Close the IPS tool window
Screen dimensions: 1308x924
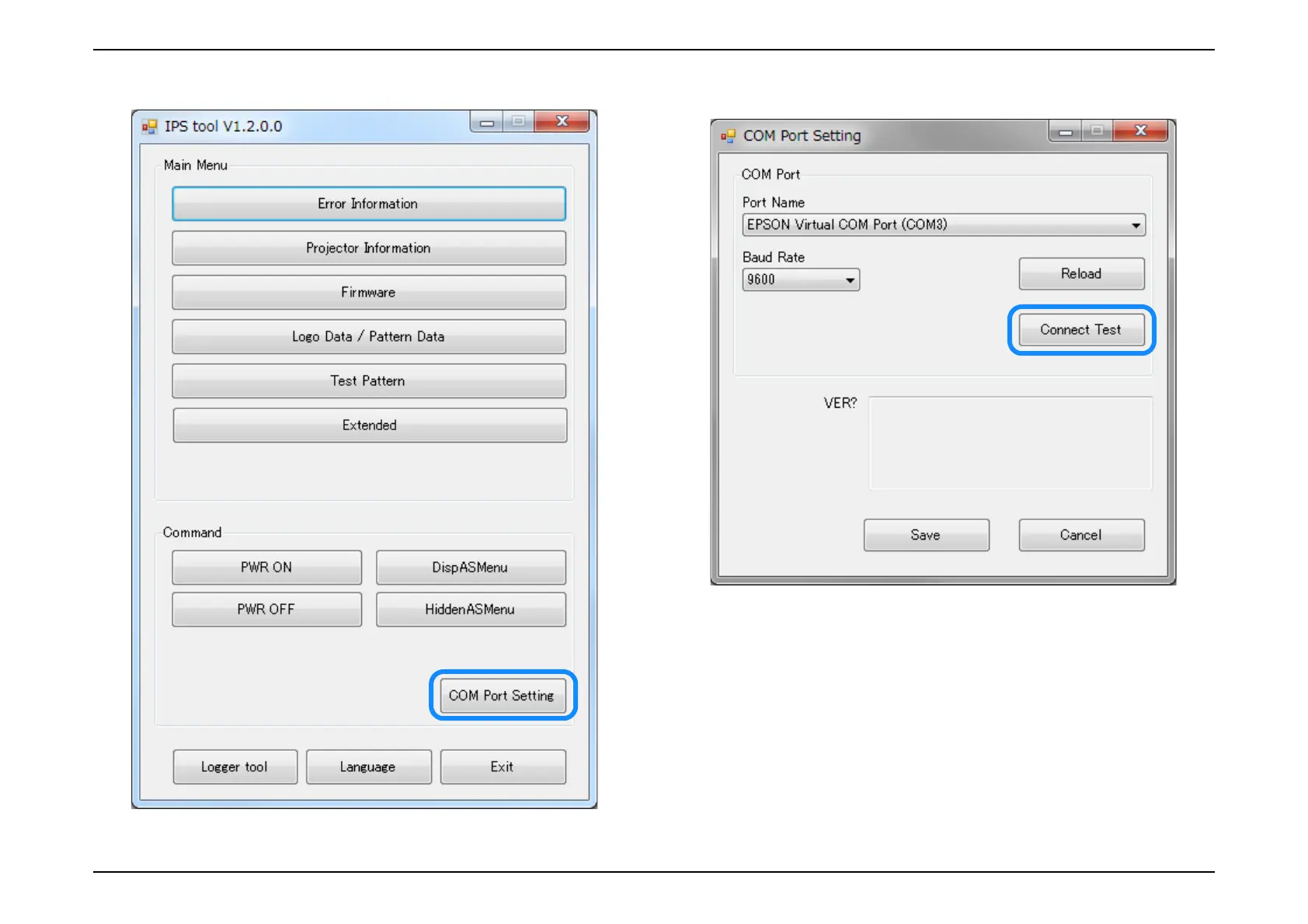(562, 122)
